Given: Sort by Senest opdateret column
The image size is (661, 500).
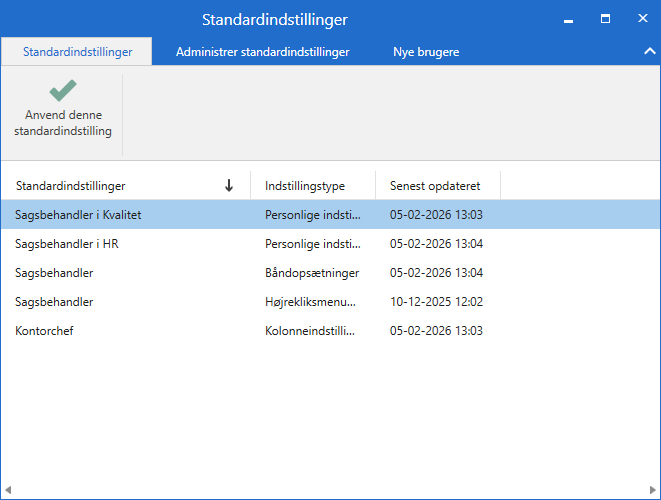Looking at the screenshot, I should click(438, 185).
